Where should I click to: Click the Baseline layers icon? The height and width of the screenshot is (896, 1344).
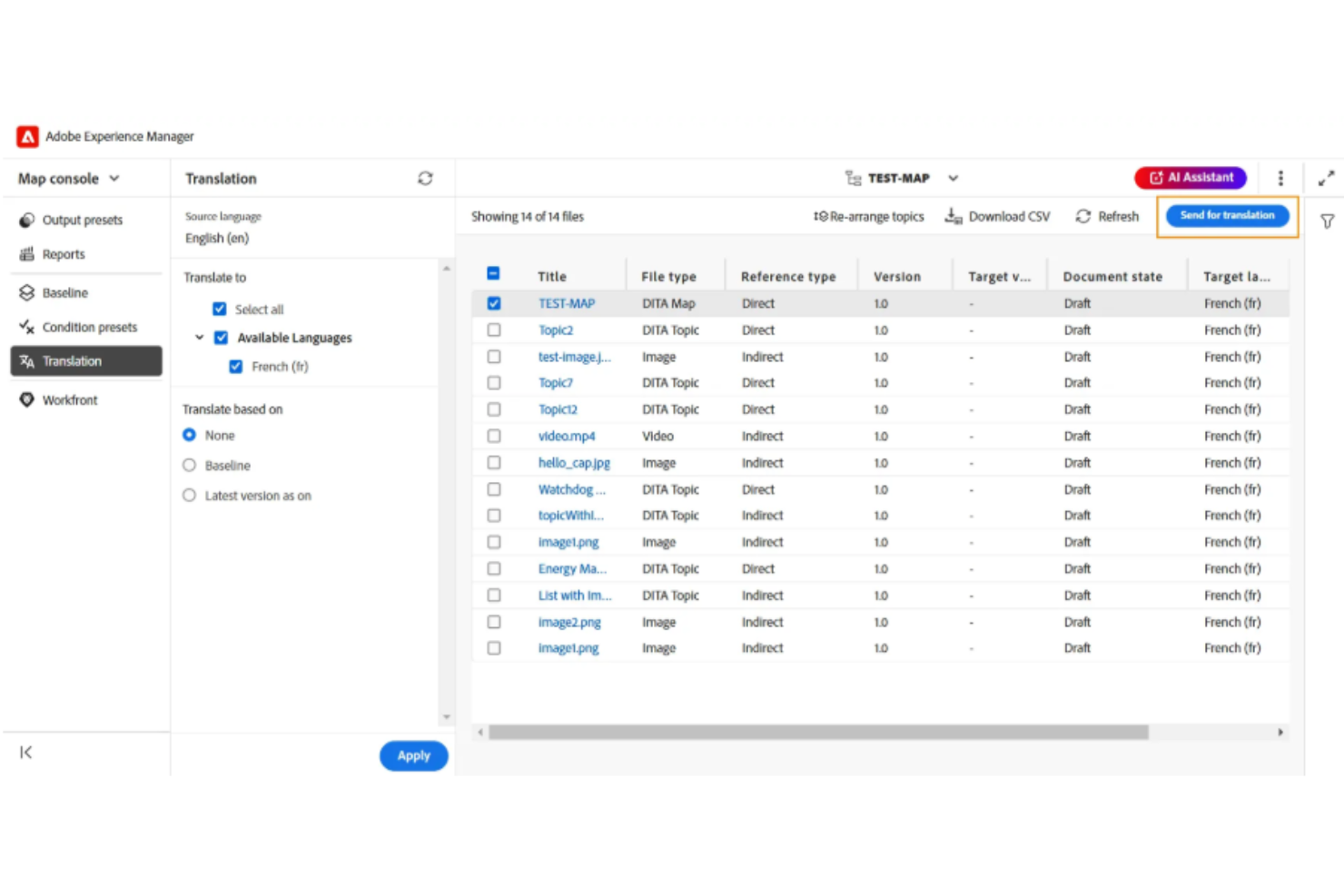tap(27, 293)
